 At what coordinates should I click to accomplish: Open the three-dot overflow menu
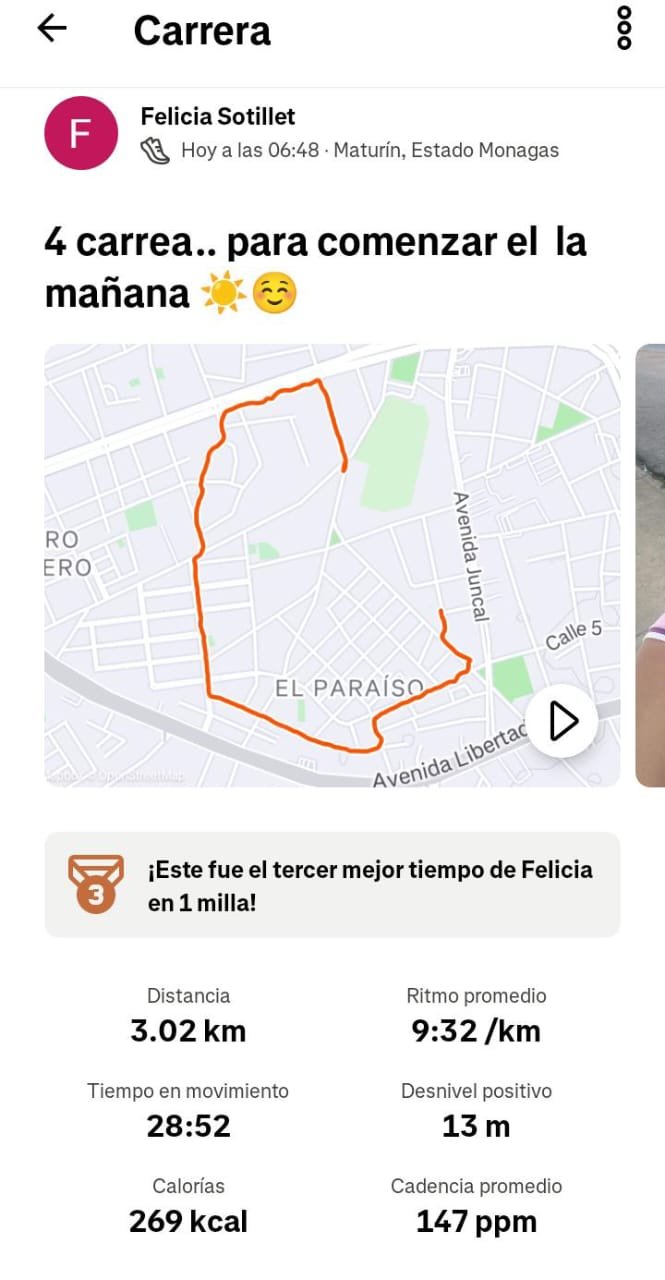[x=624, y=28]
